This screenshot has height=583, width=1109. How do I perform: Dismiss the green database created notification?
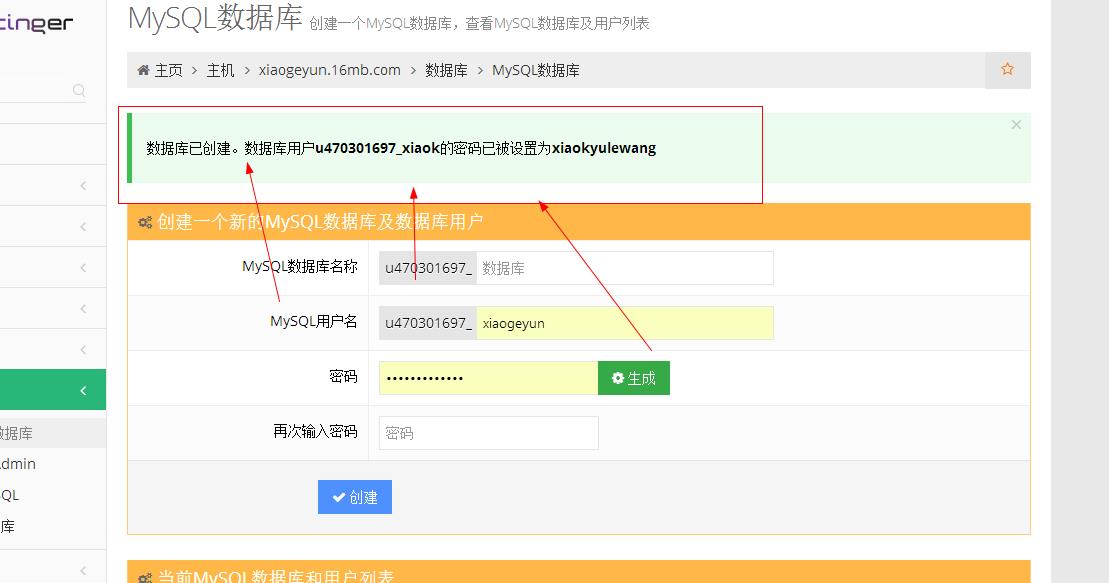(x=1016, y=125)
